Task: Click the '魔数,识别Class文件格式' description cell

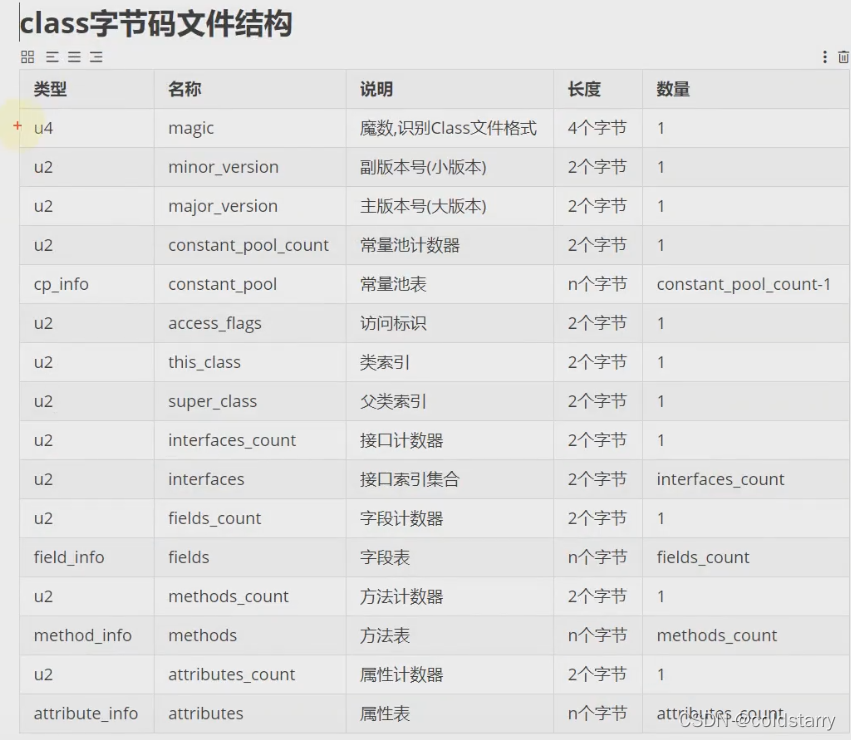Action: pyautogui.click(x=448, y=128)
